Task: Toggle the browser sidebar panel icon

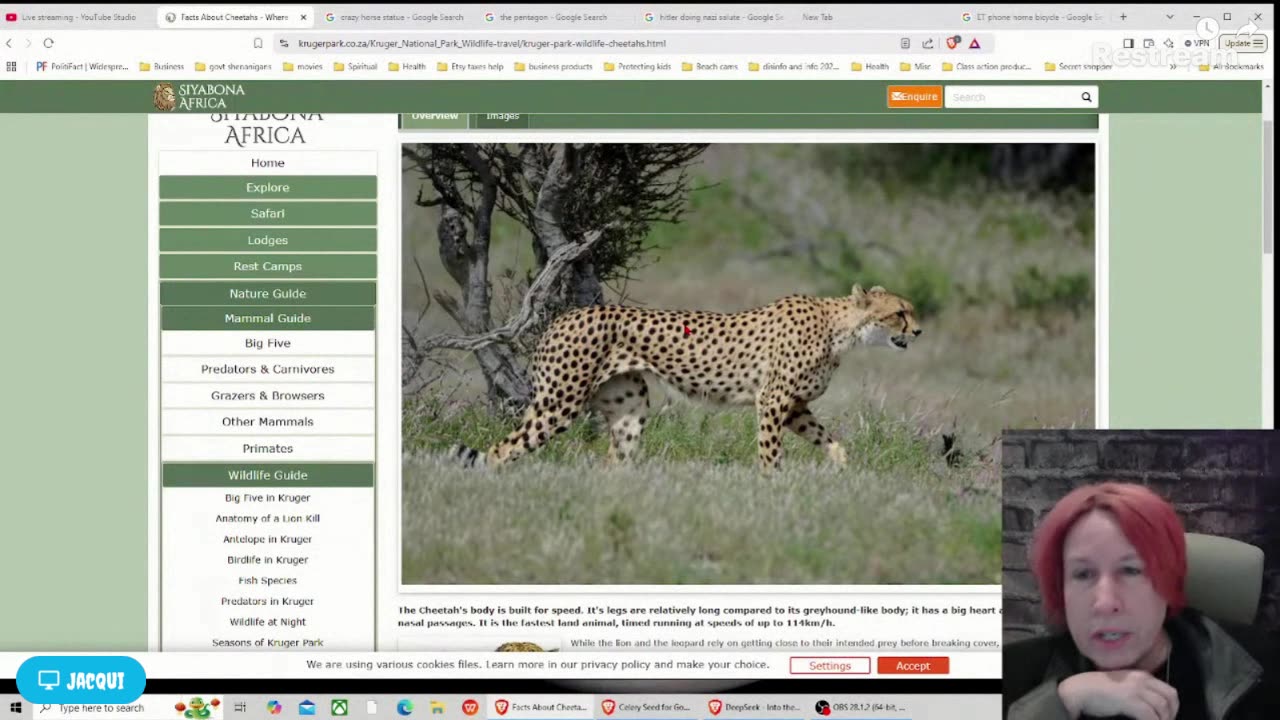Action: (1128, 43)
